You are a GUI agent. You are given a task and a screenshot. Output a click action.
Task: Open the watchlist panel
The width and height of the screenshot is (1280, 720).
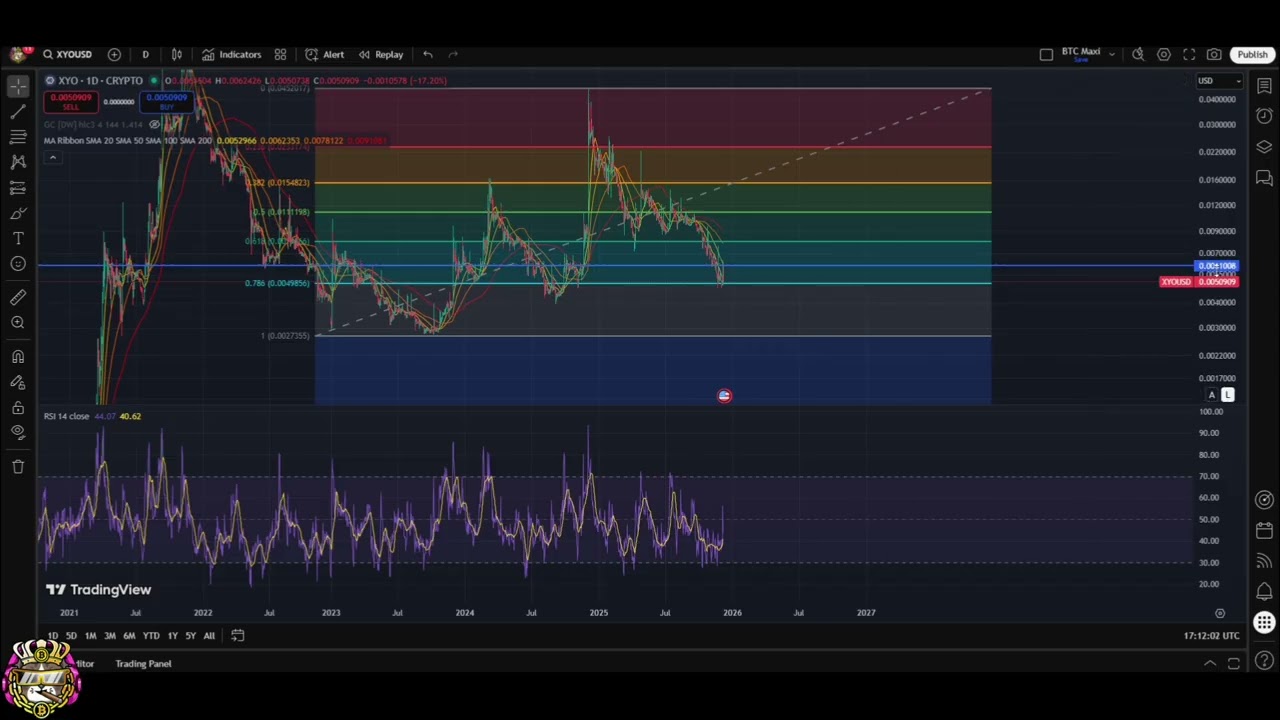coord(1264,86)
